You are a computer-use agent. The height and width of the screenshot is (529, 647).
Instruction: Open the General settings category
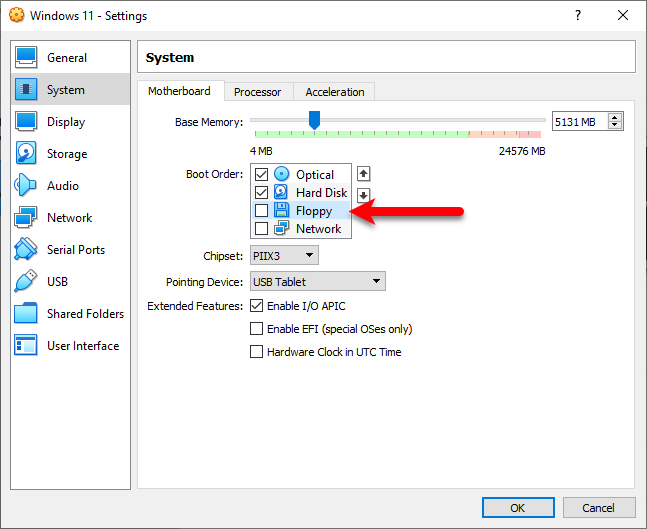coord(71,57)
